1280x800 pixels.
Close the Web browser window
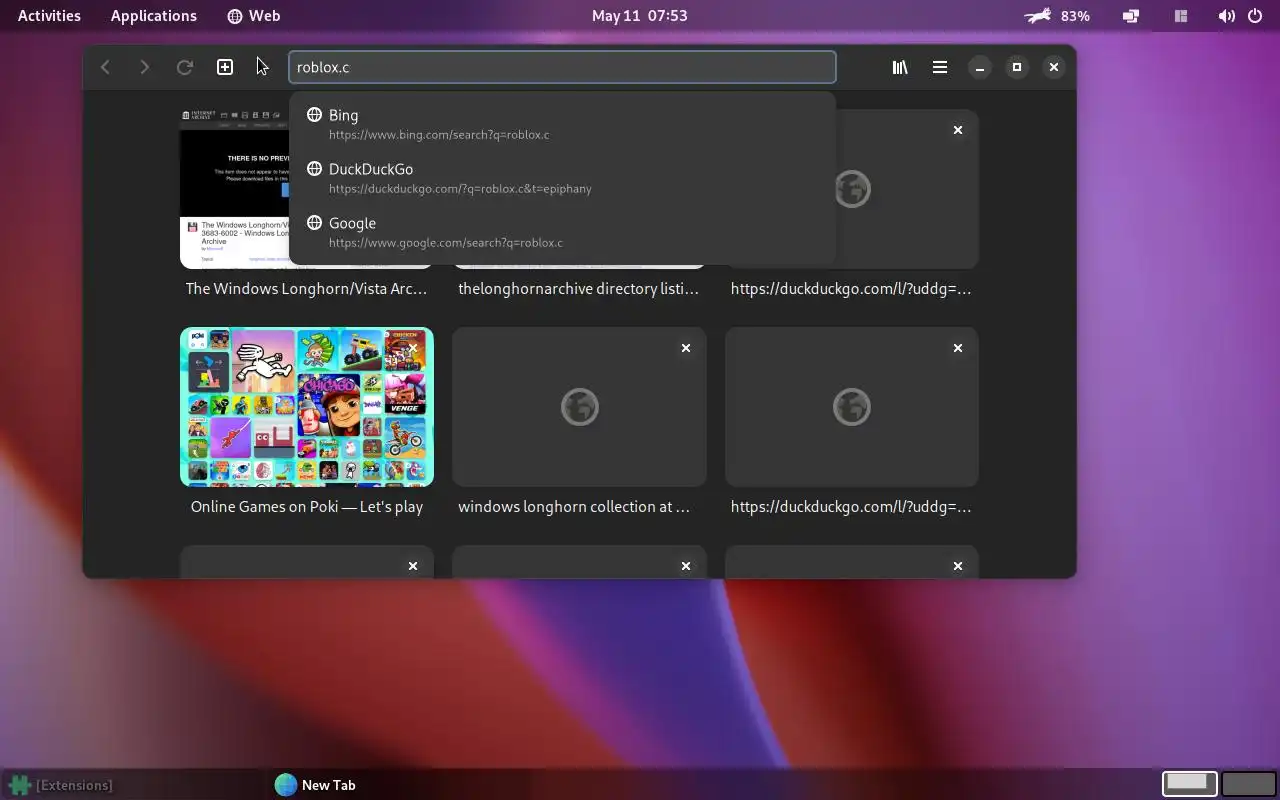(1054, 67)
